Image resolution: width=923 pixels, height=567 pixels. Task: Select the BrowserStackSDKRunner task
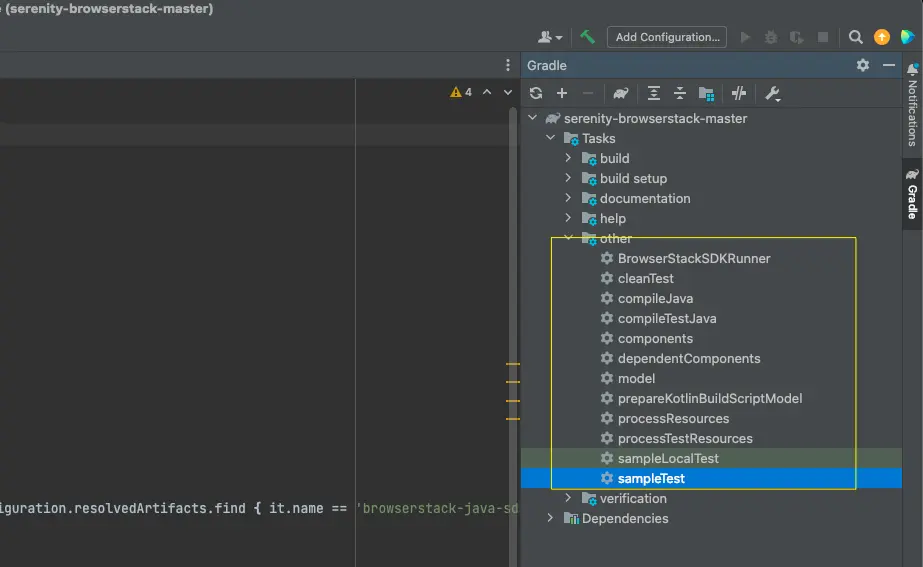(693, 258)
